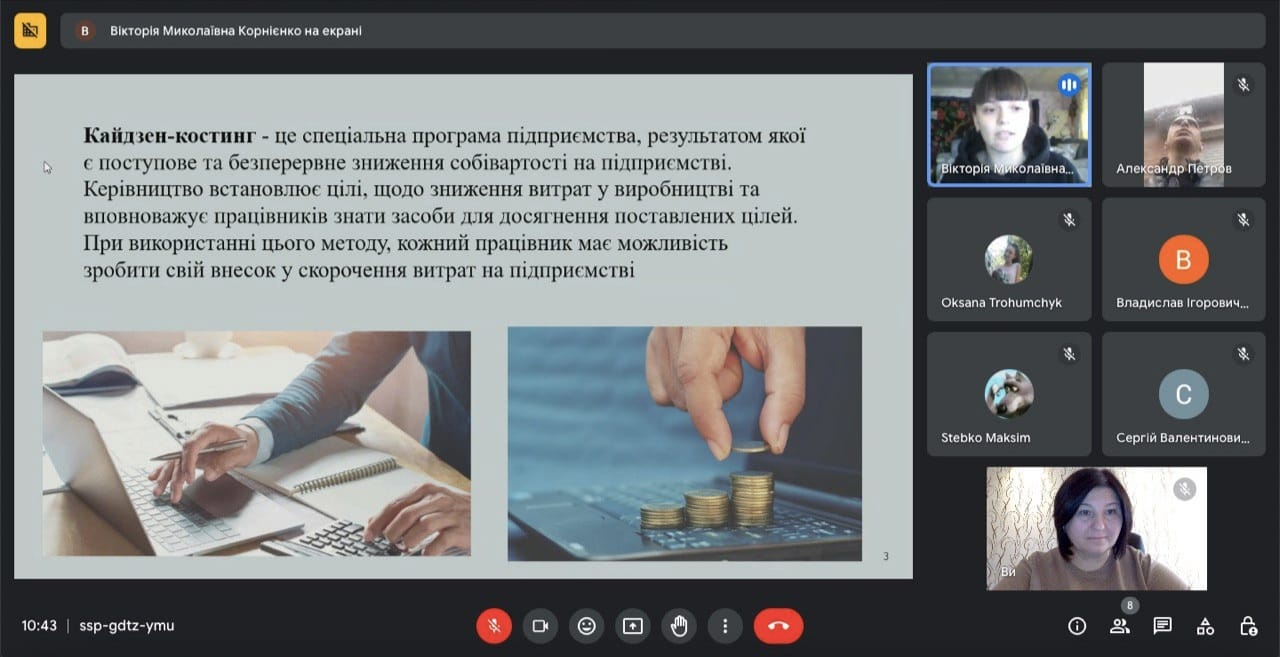The width and height of the screenshot is (1280, 657).
Task: Open host controls lock icon
Action: (x=1248, y=626)
